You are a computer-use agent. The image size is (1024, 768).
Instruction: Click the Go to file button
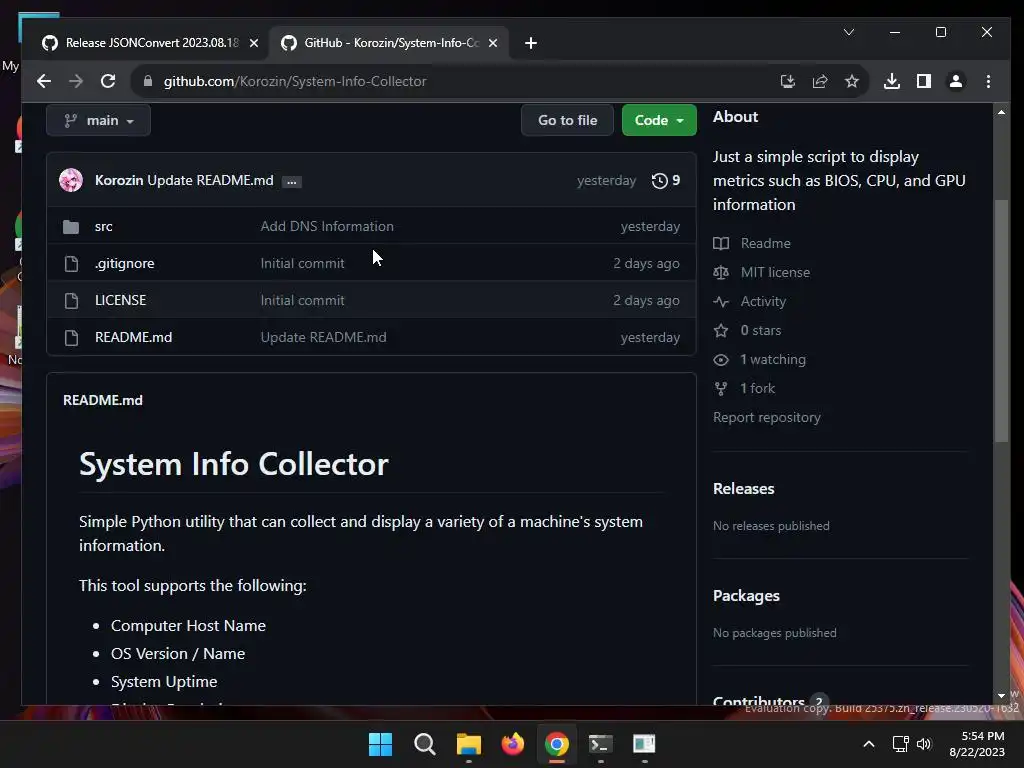click(x=568, y=120)
